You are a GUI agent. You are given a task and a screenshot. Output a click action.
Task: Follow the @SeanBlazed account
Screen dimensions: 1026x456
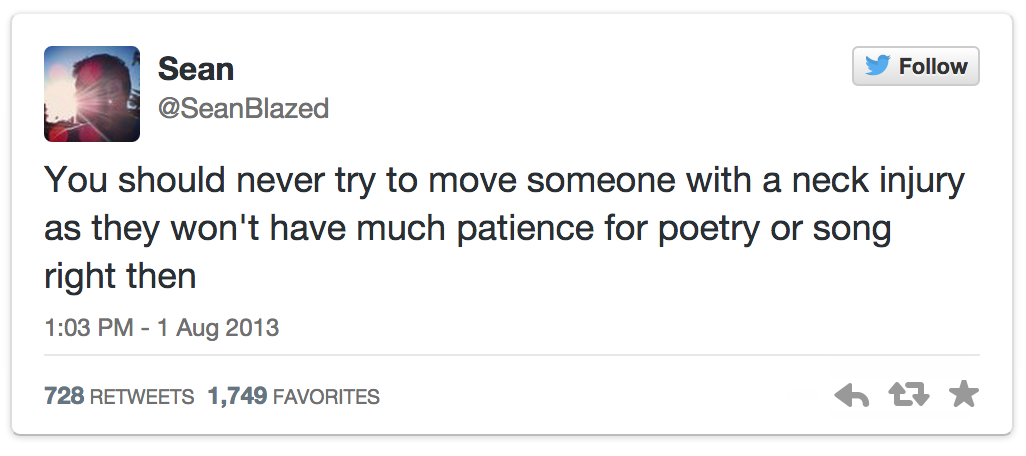coord(915,67)
